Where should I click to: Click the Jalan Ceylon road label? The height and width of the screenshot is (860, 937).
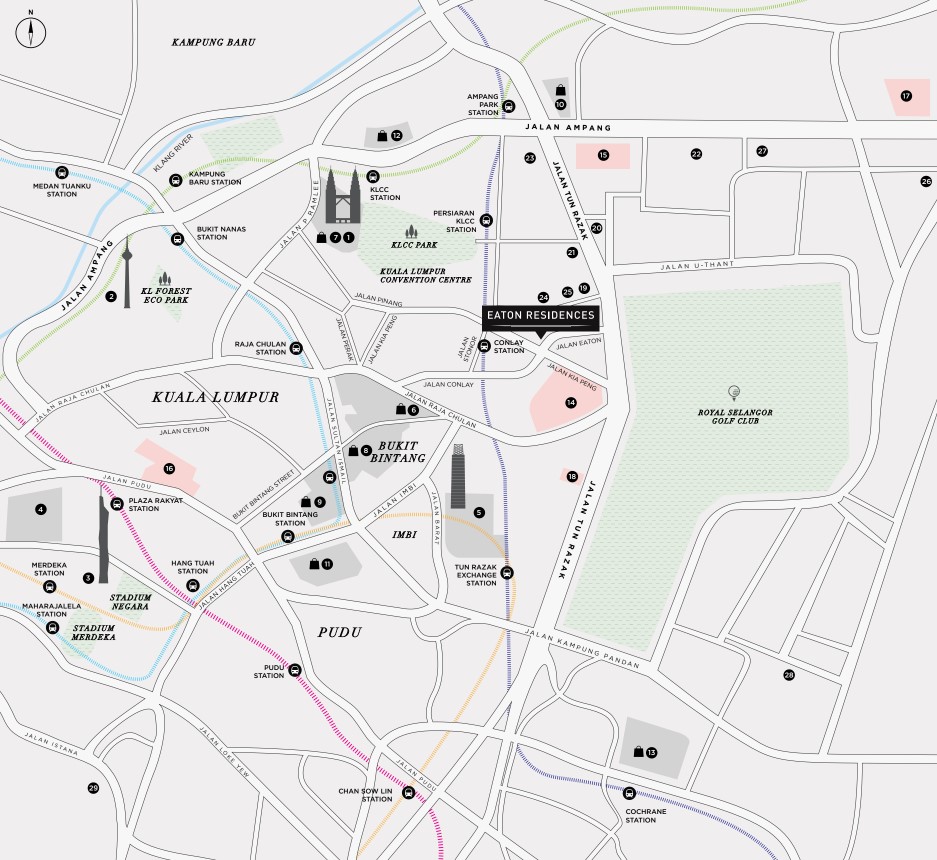point(185,430)
